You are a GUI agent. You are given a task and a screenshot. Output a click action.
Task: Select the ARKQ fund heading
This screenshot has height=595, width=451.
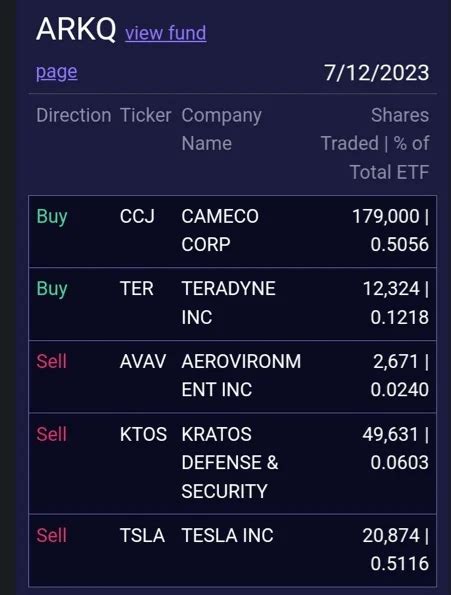tap(76, 29)
